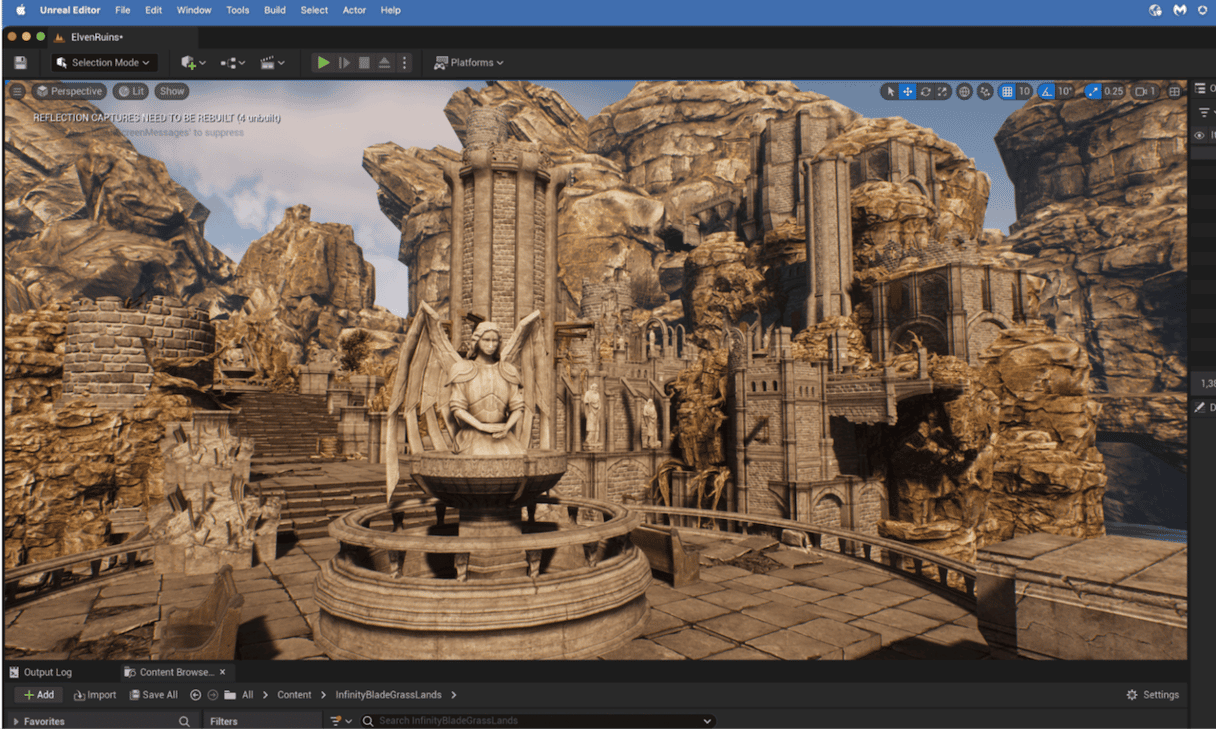
Task: Toggle grid snapping on or off
Action: 1007,92
